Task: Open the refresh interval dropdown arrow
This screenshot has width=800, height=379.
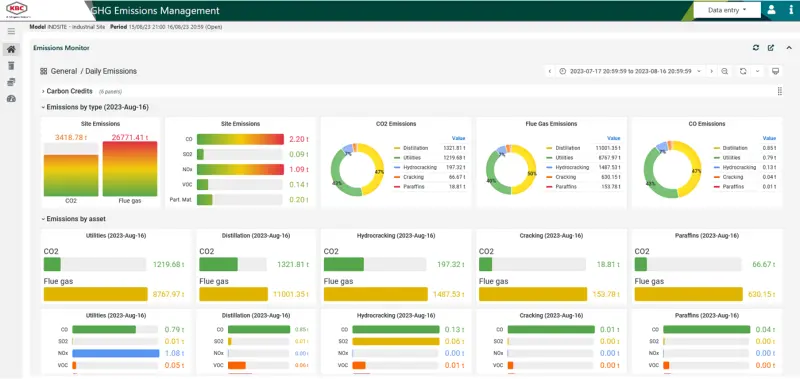Action: coord(758,71)
